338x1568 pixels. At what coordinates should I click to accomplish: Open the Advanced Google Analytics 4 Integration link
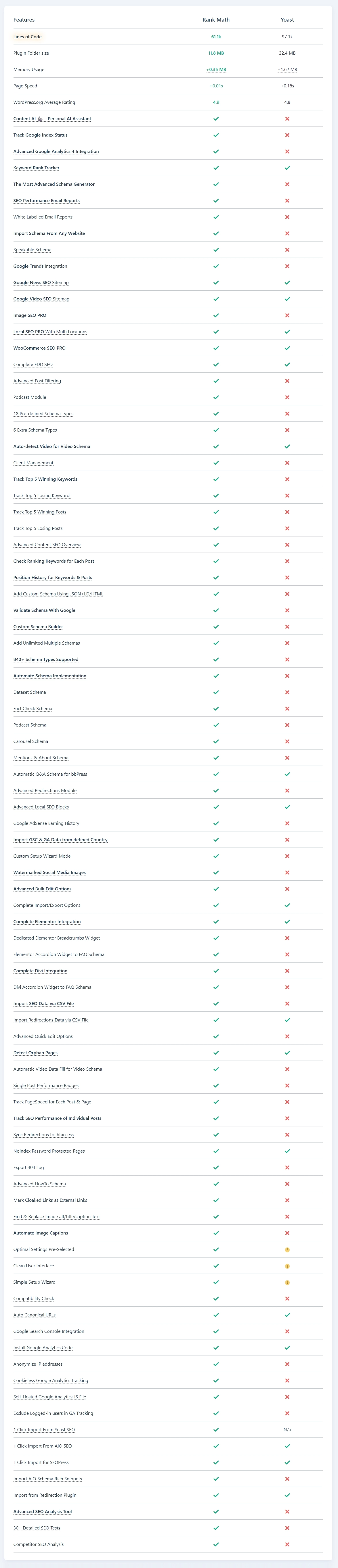pyautogui.click(x=56, y=152)
